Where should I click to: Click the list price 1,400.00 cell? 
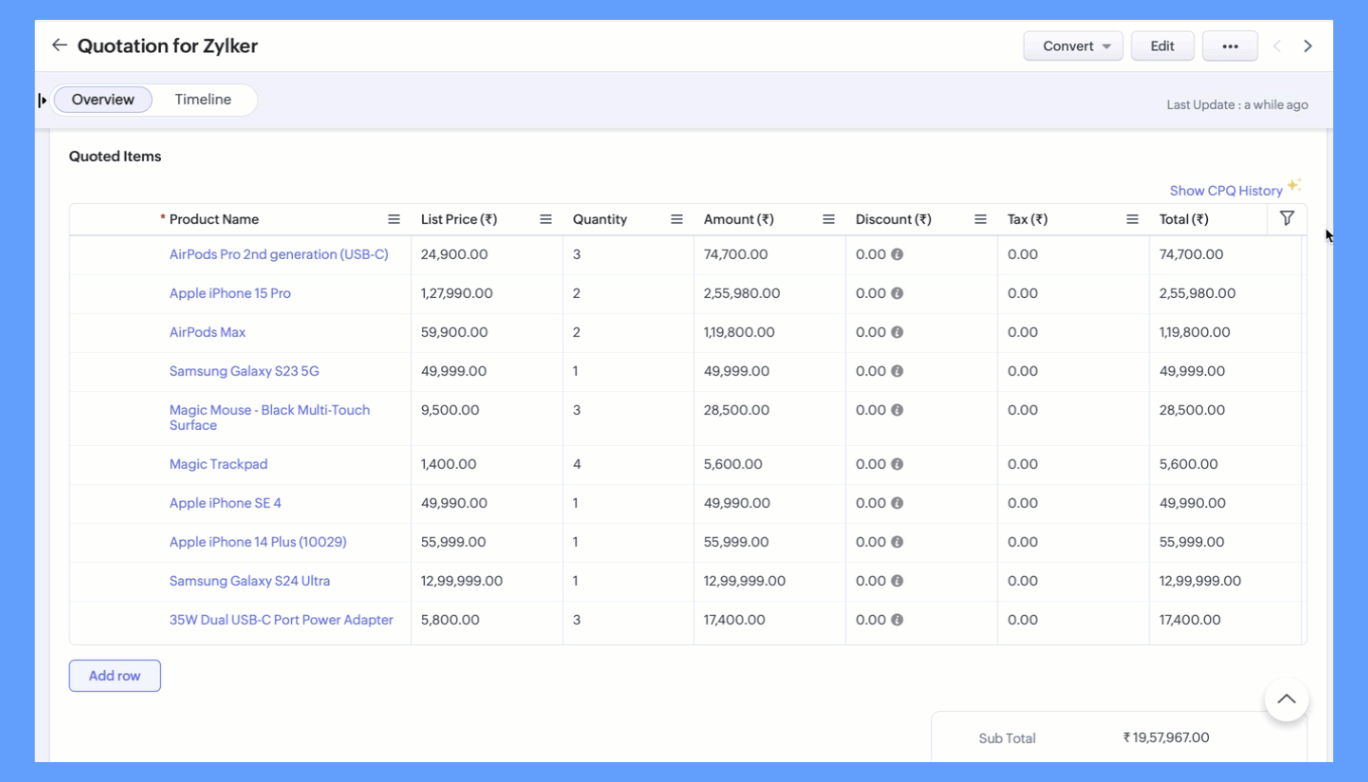coord(449,464)
